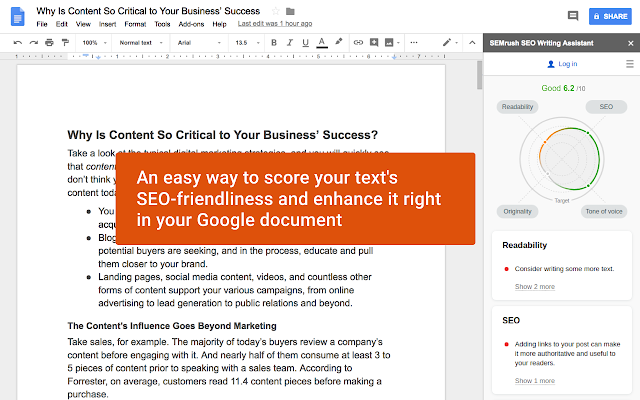Click the Google Docs home icon
Image resolution: width=640 pixels, height=400 pixels.
tap(18, 17)
